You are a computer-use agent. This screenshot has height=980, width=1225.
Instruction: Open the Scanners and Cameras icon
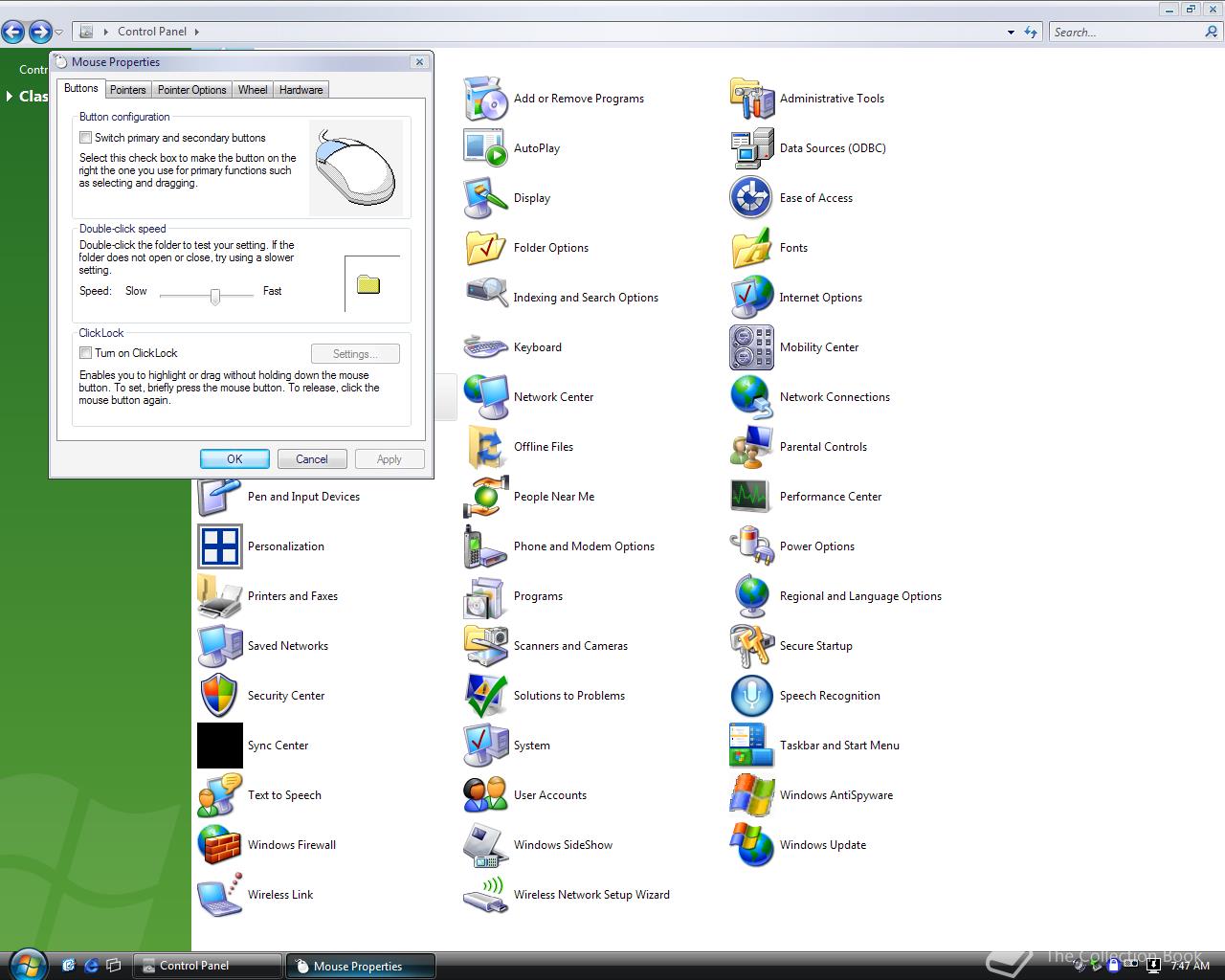pyautogui.click(x=486, y=646)
